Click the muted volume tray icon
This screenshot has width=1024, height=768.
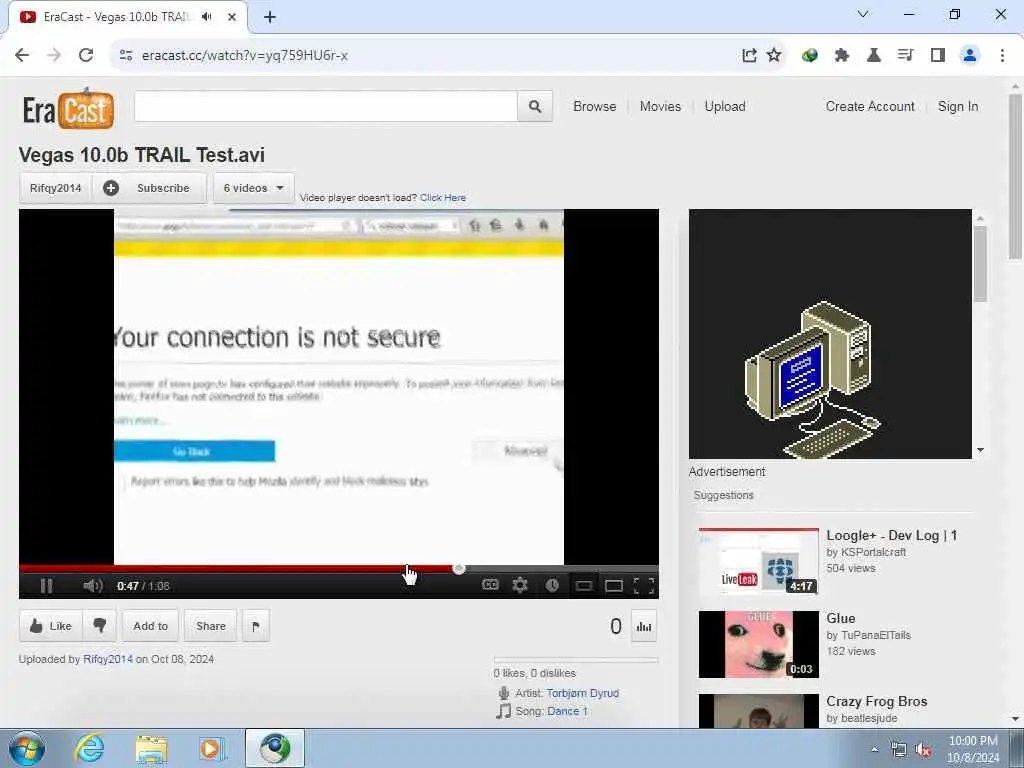pos(923,750)
